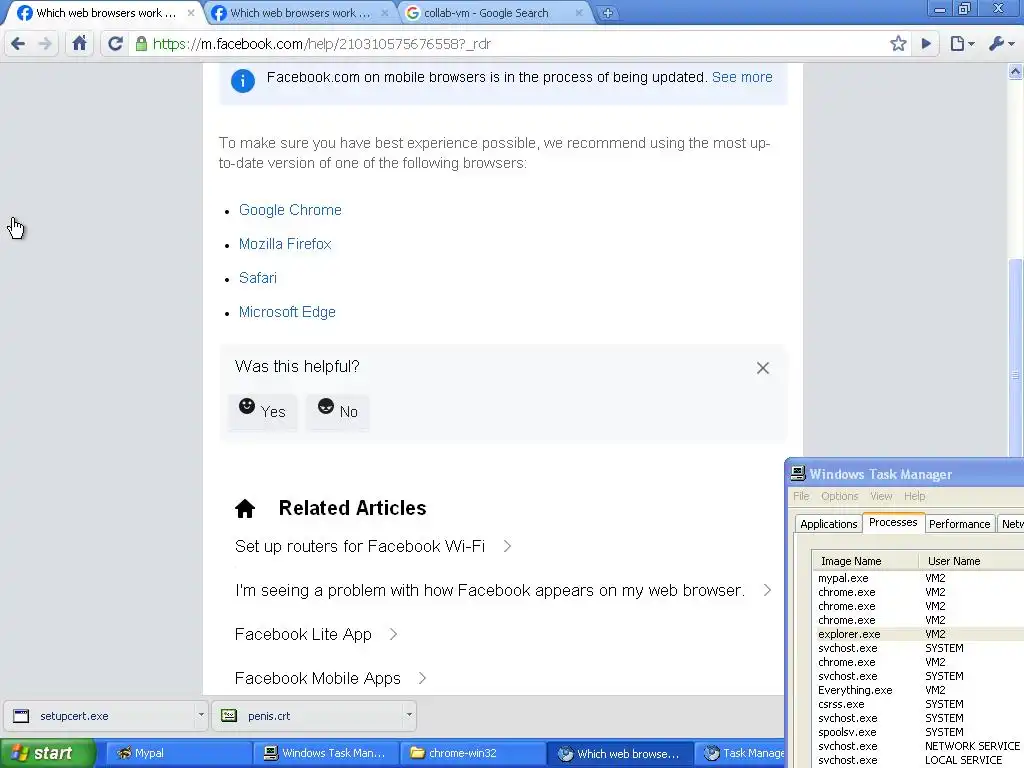Switch to Windows Task Manager taskbar button
Viewport: 1024px width, 768px height.
click(x=326, y=754)
